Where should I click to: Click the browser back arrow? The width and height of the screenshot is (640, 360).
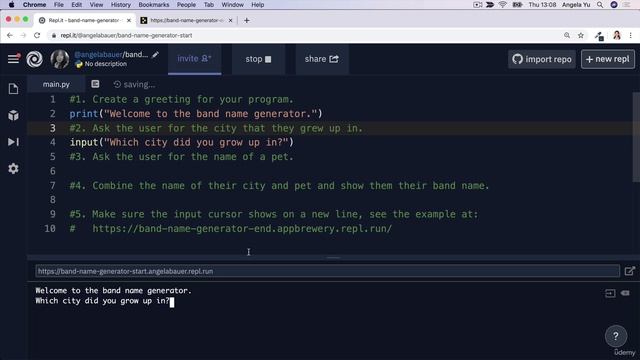[x=10, y=36]
